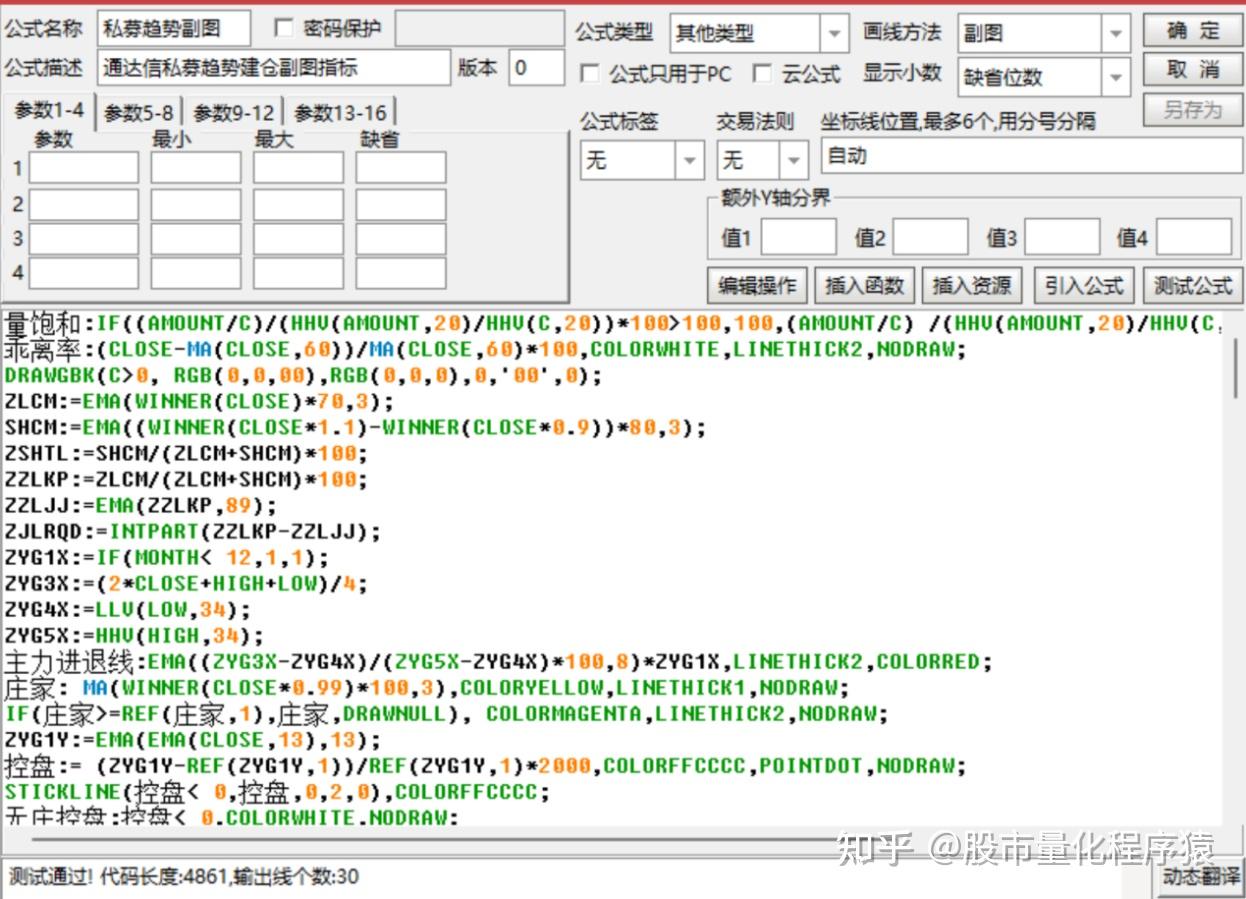This screenshot has width=1246, height=899.
Task: Open the 画线方法 dropdown
Action: [1116, 33]
